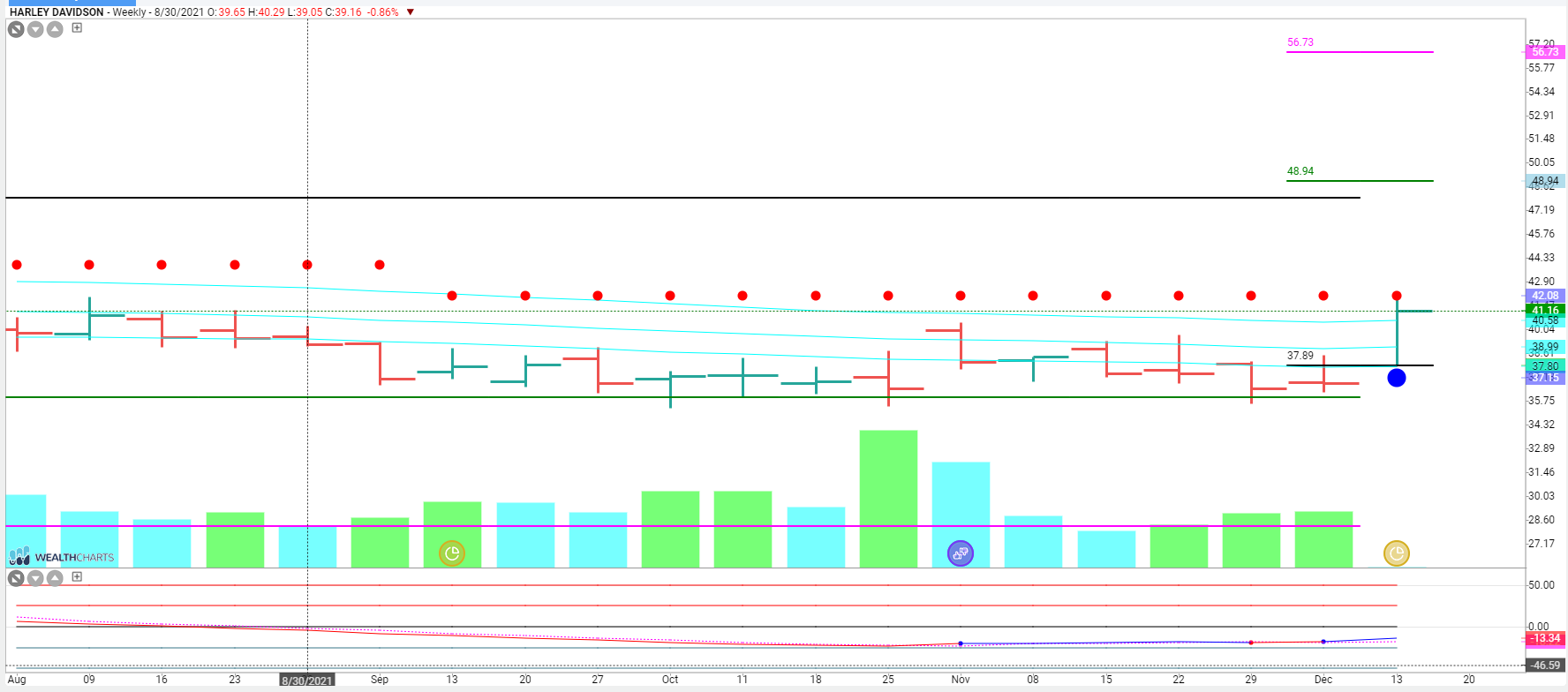Click the HARLEY DAVIDSON symbol title
Screen dimensions: 1568x692
click(x=57, y=12)
